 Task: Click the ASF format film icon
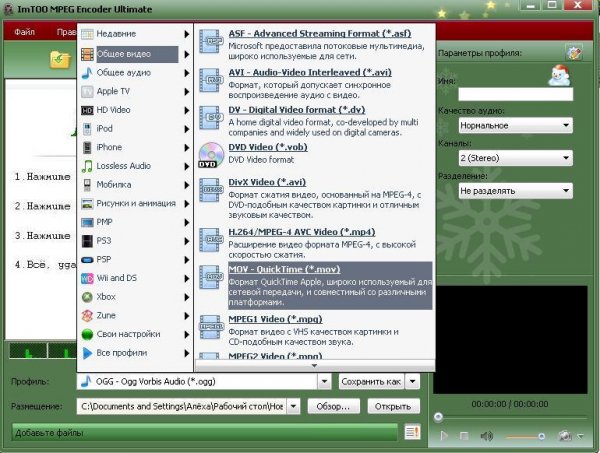tap(211, 42)
